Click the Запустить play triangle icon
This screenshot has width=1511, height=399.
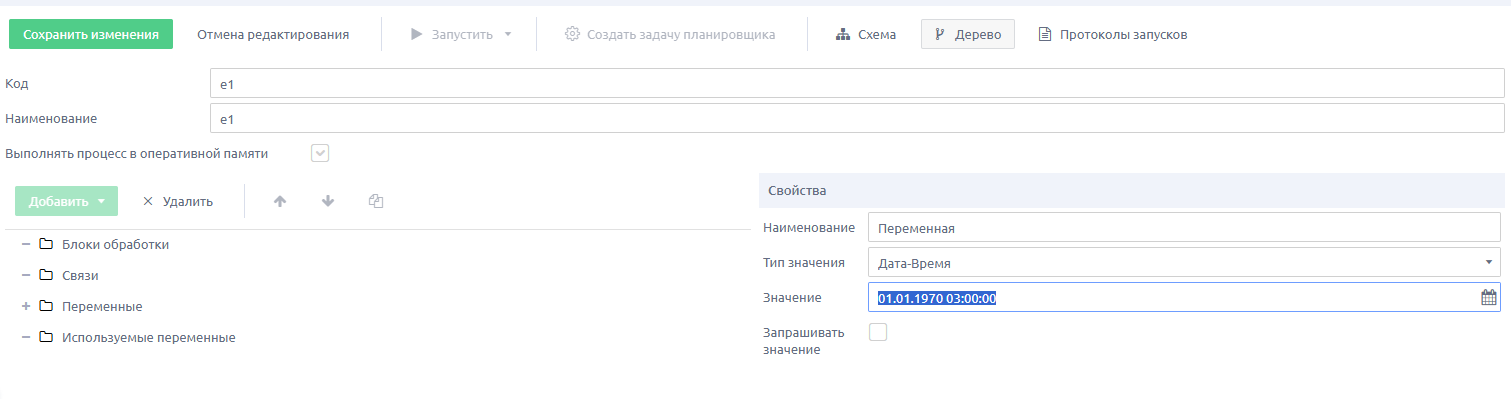click(417, 34)
